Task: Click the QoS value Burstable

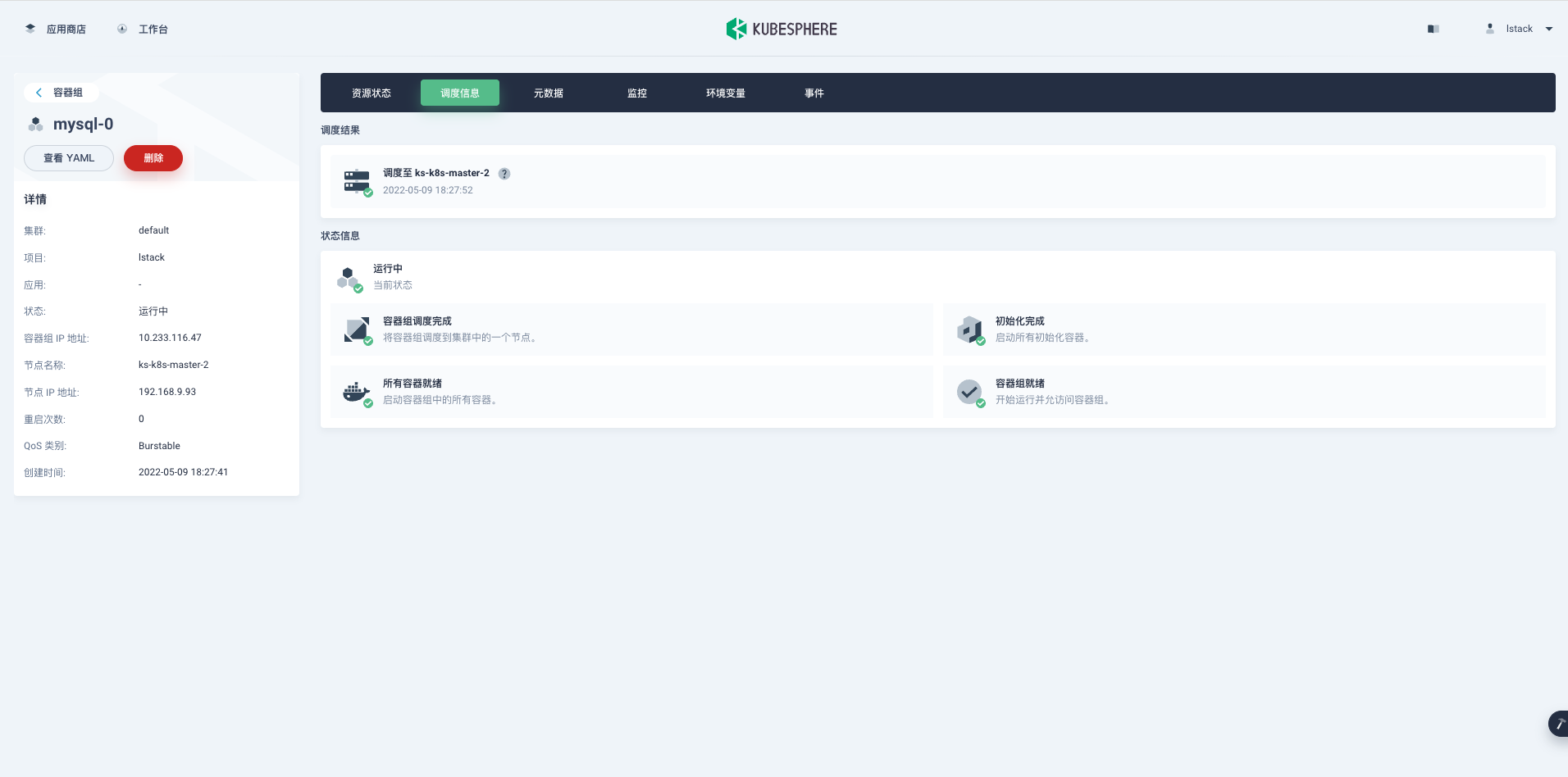Action: click(x=159, y=446)
